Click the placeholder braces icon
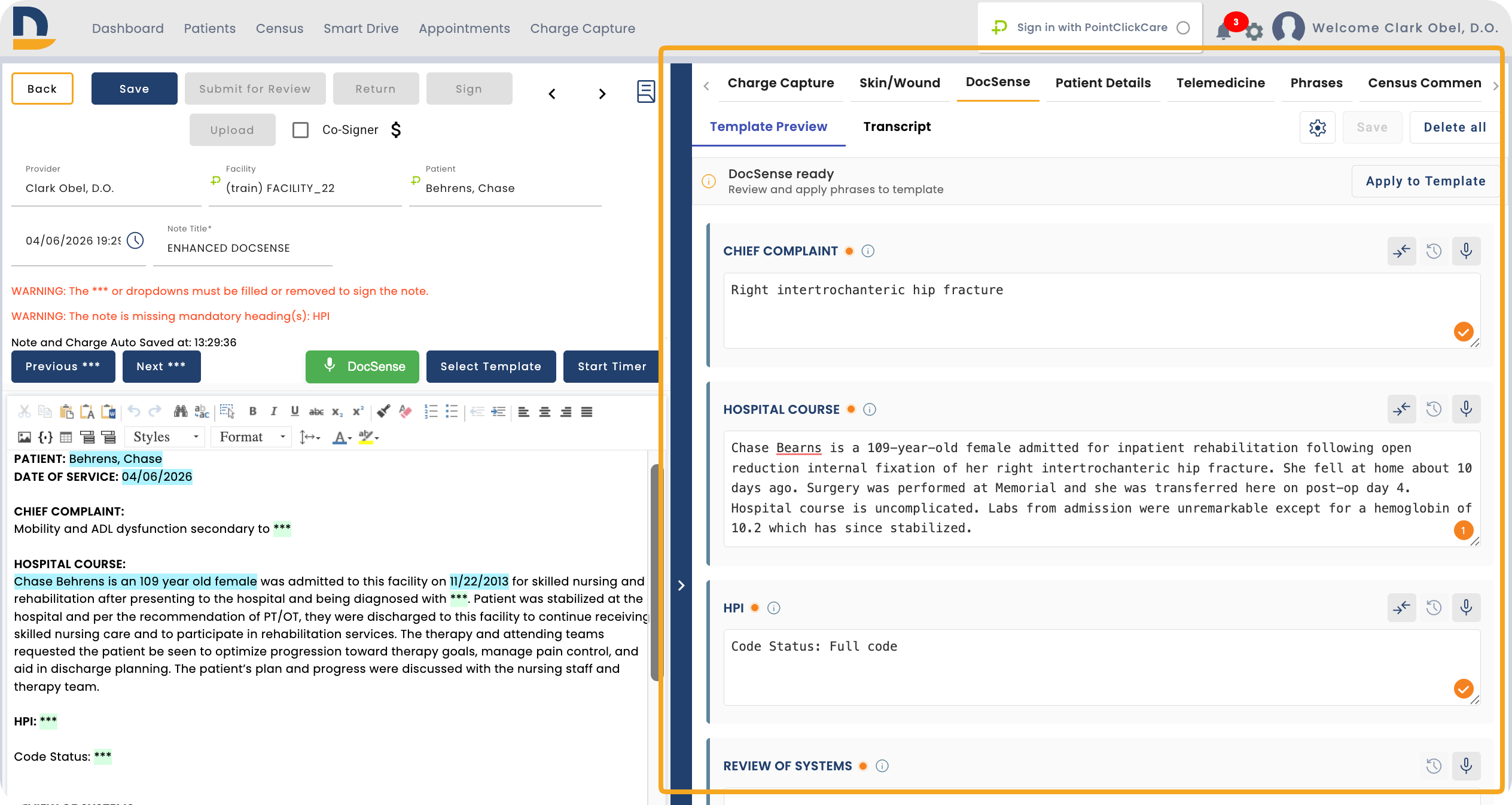The width and height of the screenshot is (1512, 805). [45, 437]
